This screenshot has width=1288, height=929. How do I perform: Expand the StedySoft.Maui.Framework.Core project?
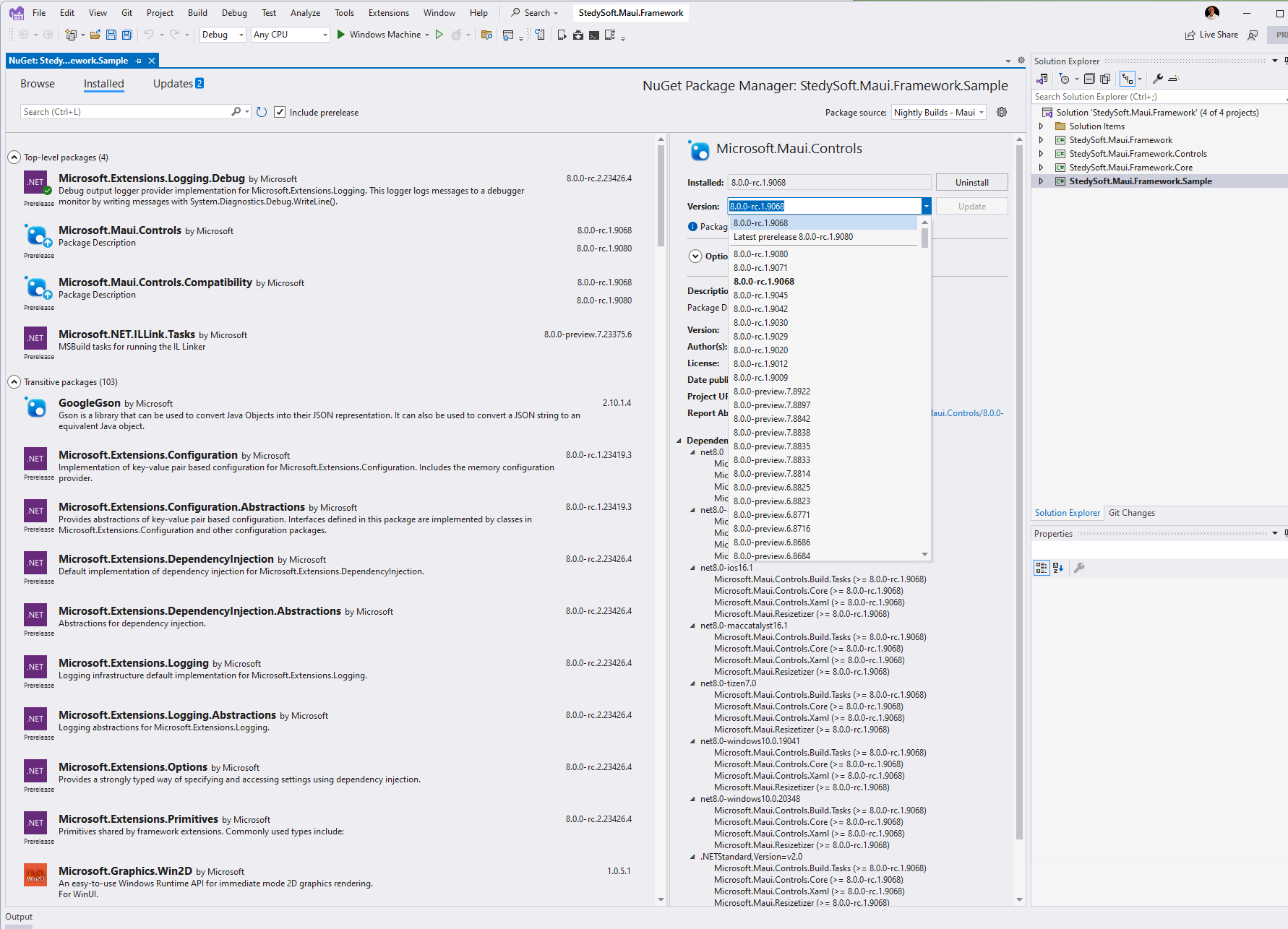click(1042, 167)
